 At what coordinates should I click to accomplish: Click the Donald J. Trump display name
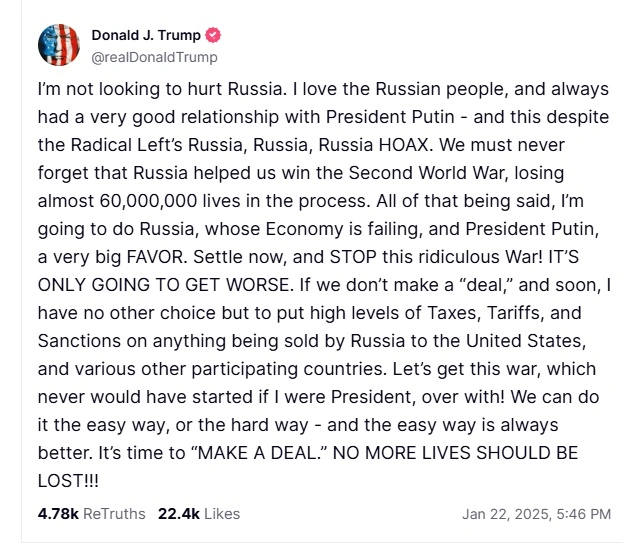(147, 36)
